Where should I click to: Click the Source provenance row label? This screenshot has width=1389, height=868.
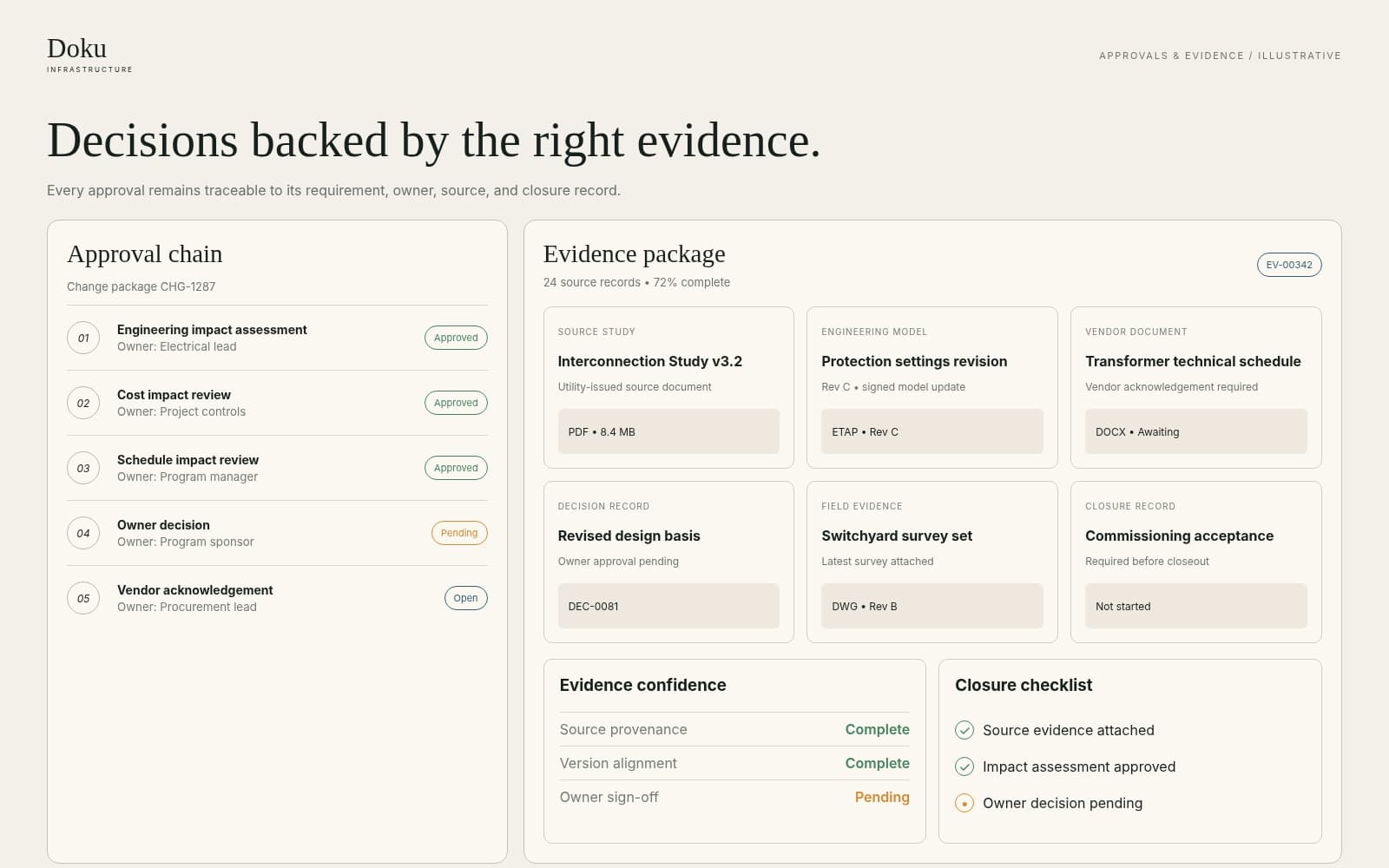point(623,729)
